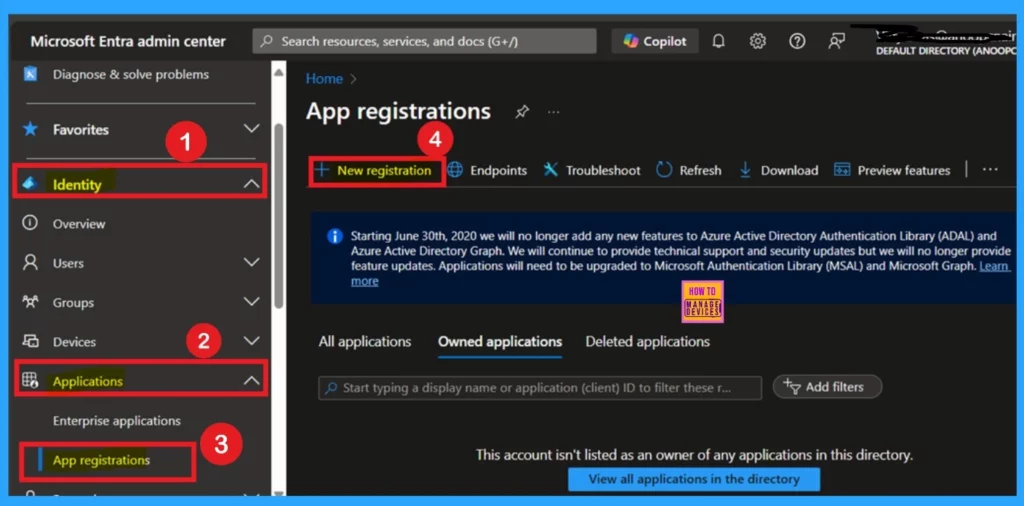Click the help question mark icon

click(797, 41)
